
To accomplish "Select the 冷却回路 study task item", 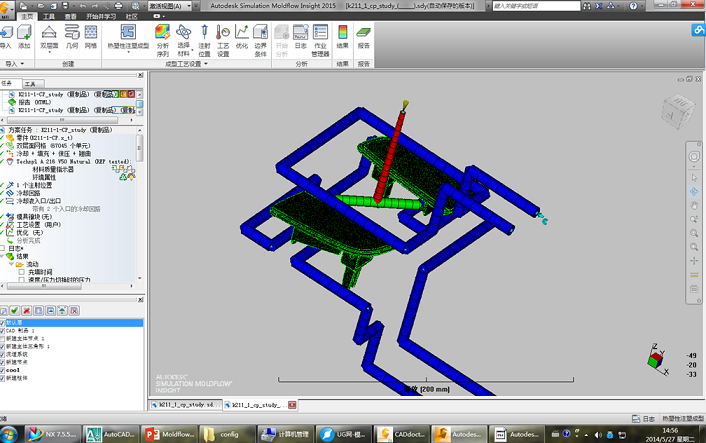I will click(28, 194).
